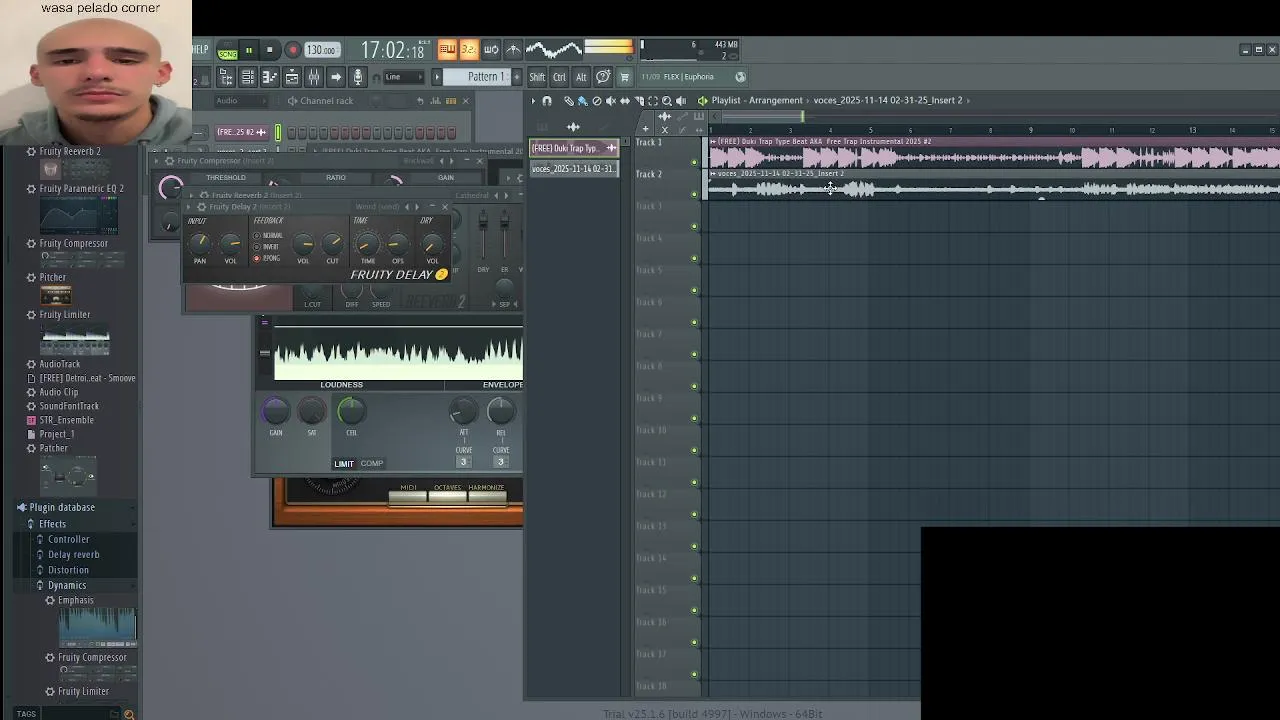Viewport: 1280px width, 720px height.
Task: Click the shopping cart content library icon
Action: point(624,77)
